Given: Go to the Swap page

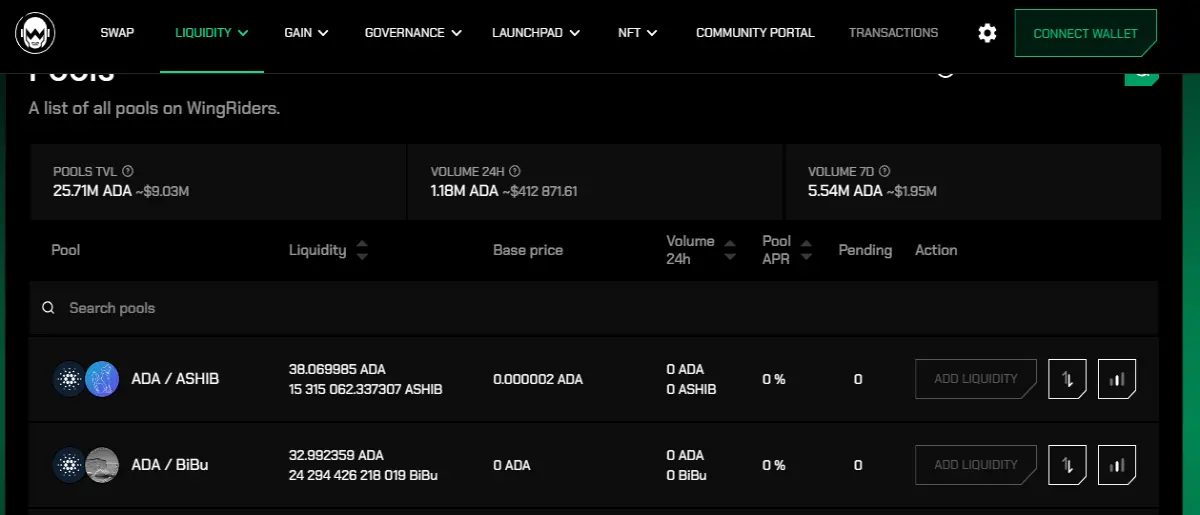Looking at the screenshot, I should click(x=117, y=33).
